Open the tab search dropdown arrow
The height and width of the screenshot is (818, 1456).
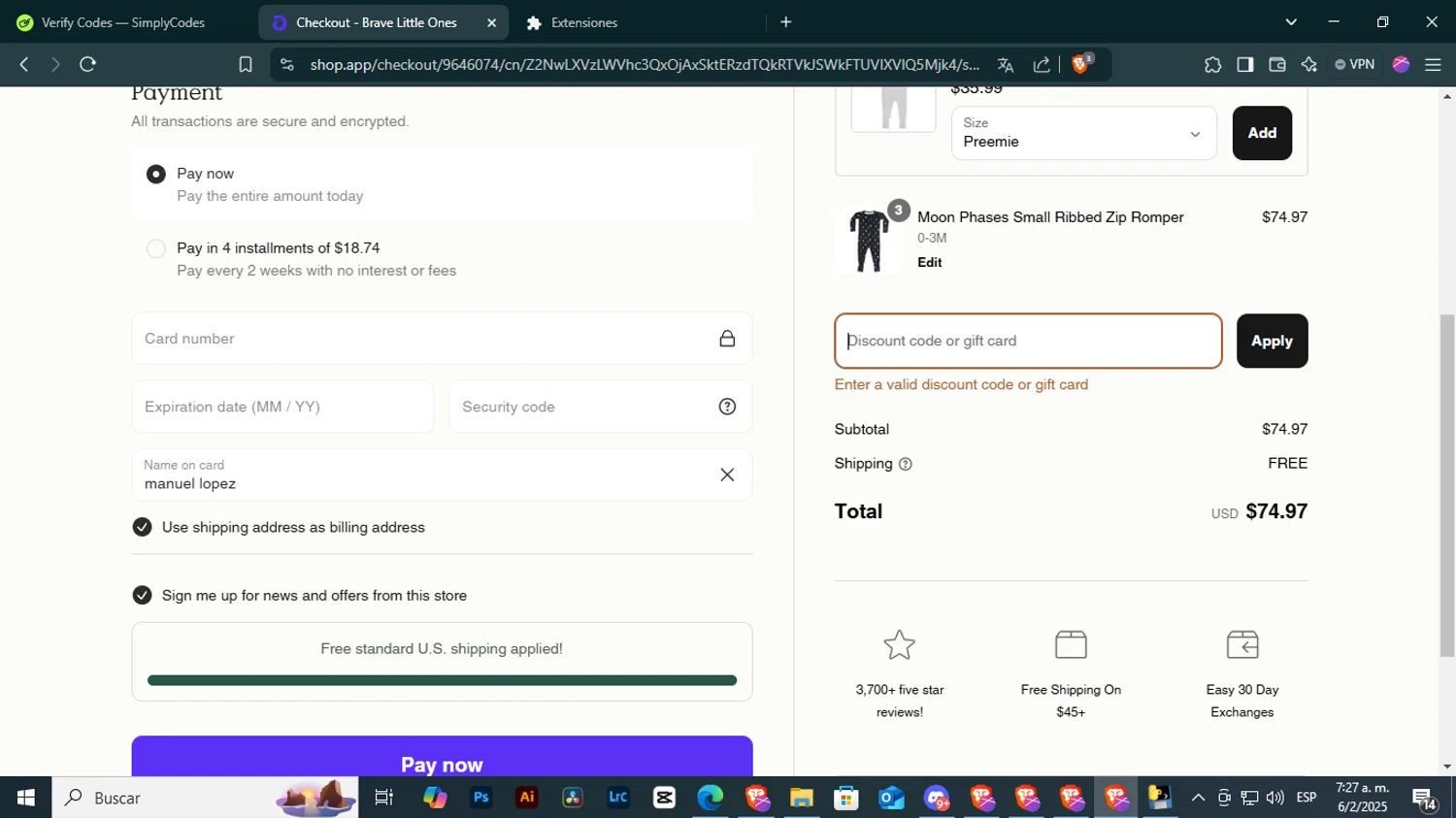click(1291, 21)
